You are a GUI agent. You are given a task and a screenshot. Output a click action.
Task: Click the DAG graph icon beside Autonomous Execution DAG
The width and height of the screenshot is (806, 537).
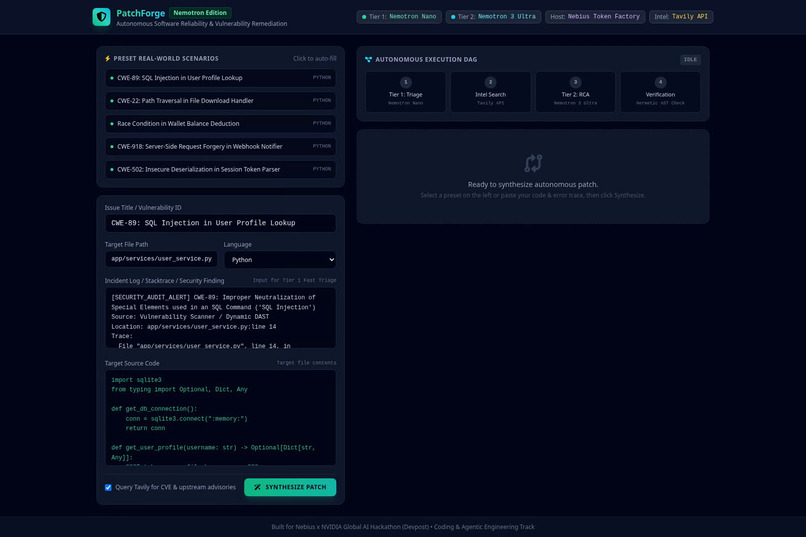[368, 60]
